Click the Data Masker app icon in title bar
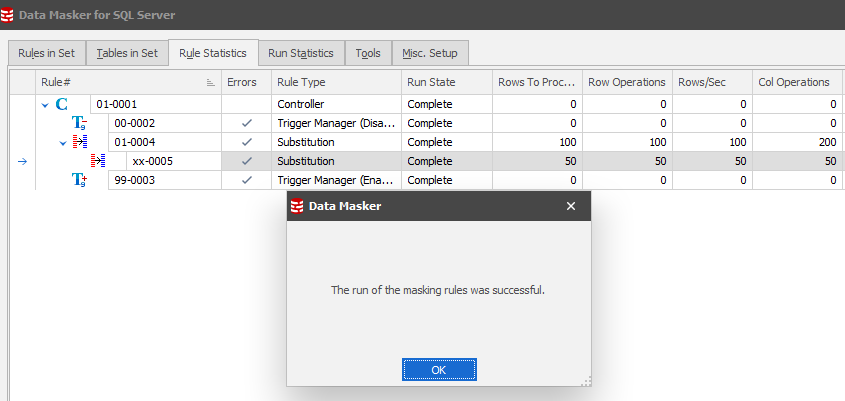The image size is (845, 401). [9, 15]
